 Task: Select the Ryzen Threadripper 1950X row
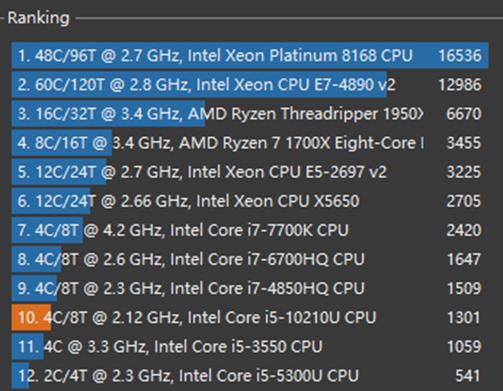(250, 114)
